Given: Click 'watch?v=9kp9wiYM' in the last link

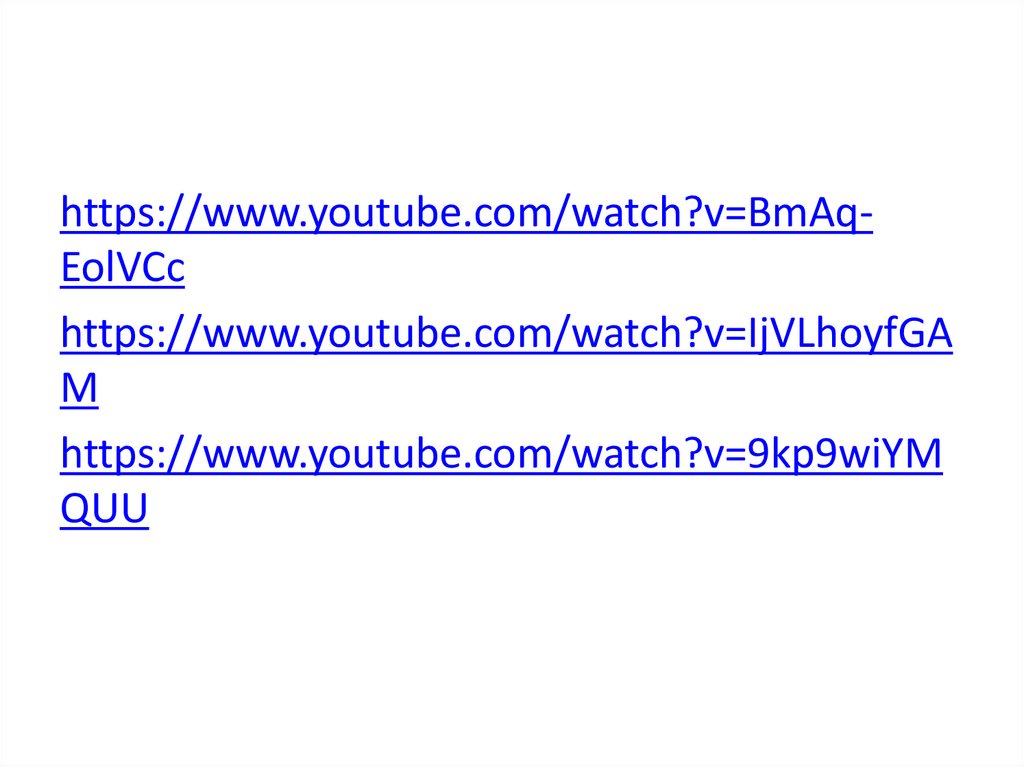Looking at the screenshot, I should pos(758,453).
